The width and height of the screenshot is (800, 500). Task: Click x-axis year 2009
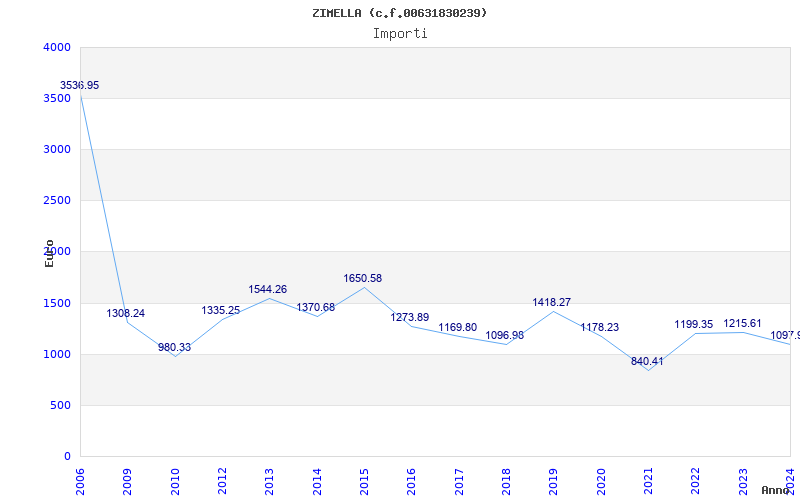pyautogui.click(x=127, y=482)
